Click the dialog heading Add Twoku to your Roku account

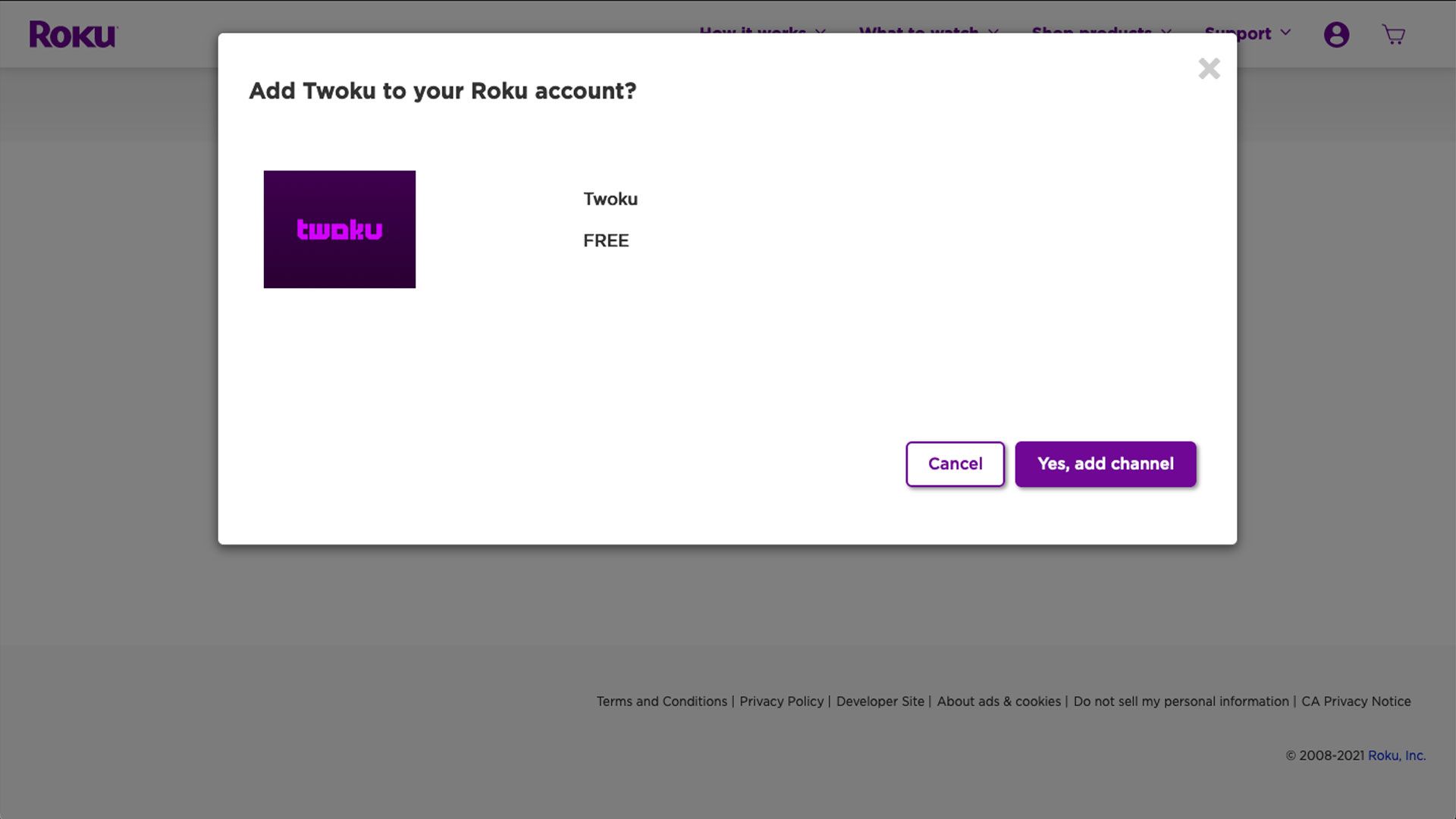pyautogui.click(x=443, y=91)
